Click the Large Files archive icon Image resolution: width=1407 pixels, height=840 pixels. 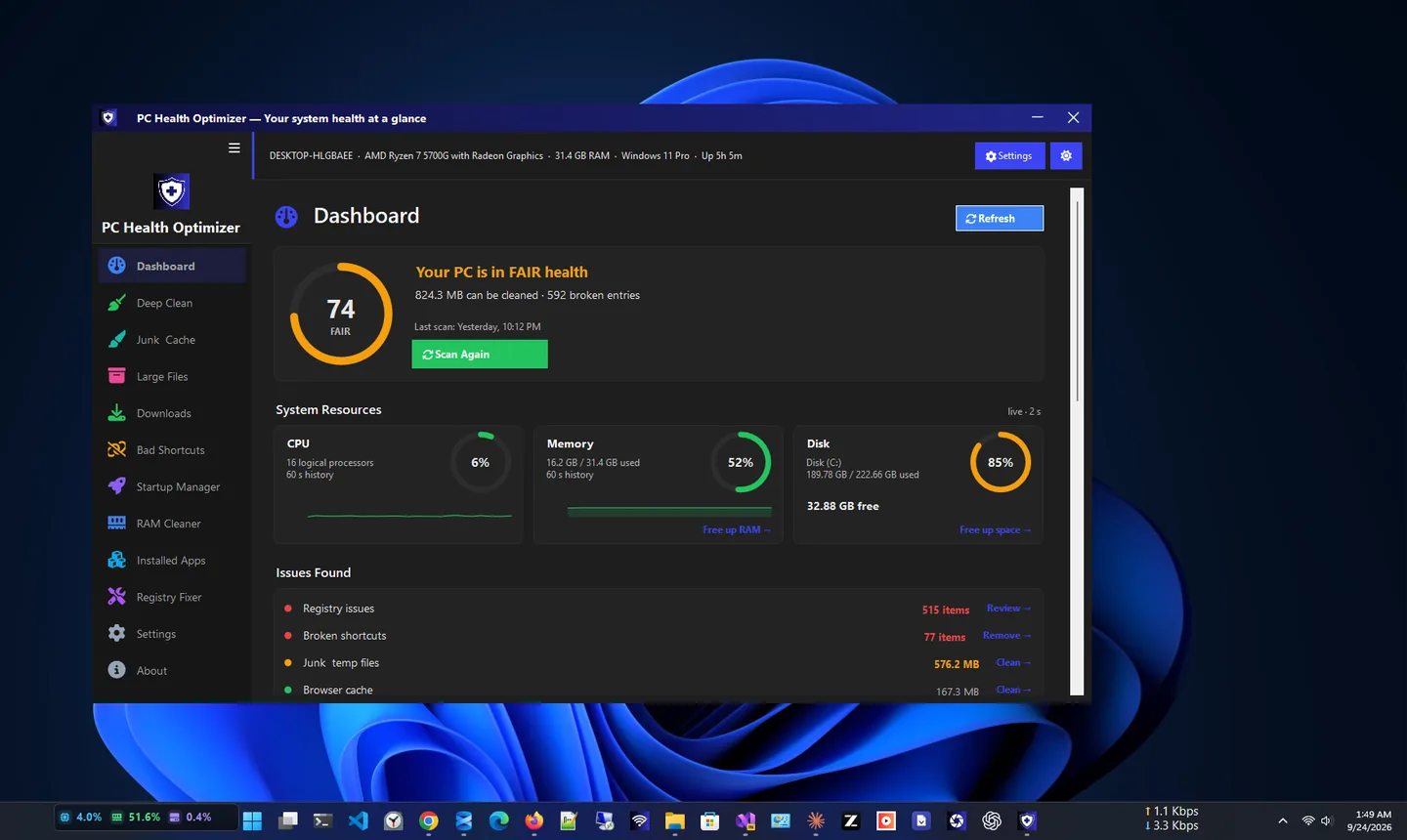(x=116, y=376)
